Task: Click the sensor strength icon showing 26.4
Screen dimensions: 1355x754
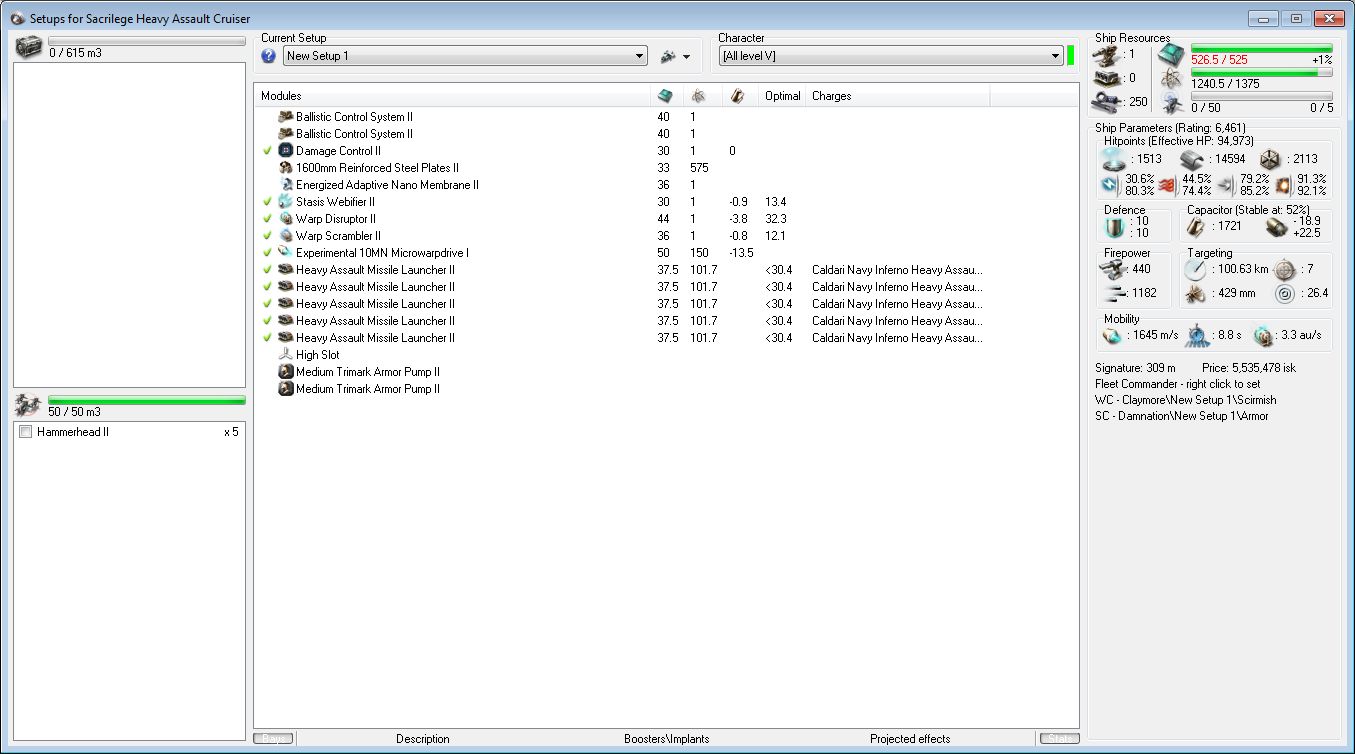Action: click(1283, 294)
